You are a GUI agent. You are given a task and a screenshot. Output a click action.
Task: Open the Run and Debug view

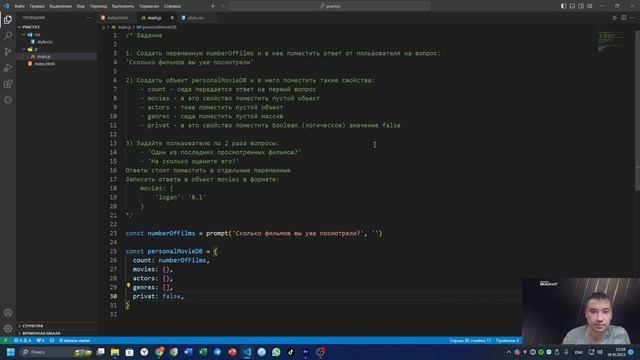click(x=8, y=68)
